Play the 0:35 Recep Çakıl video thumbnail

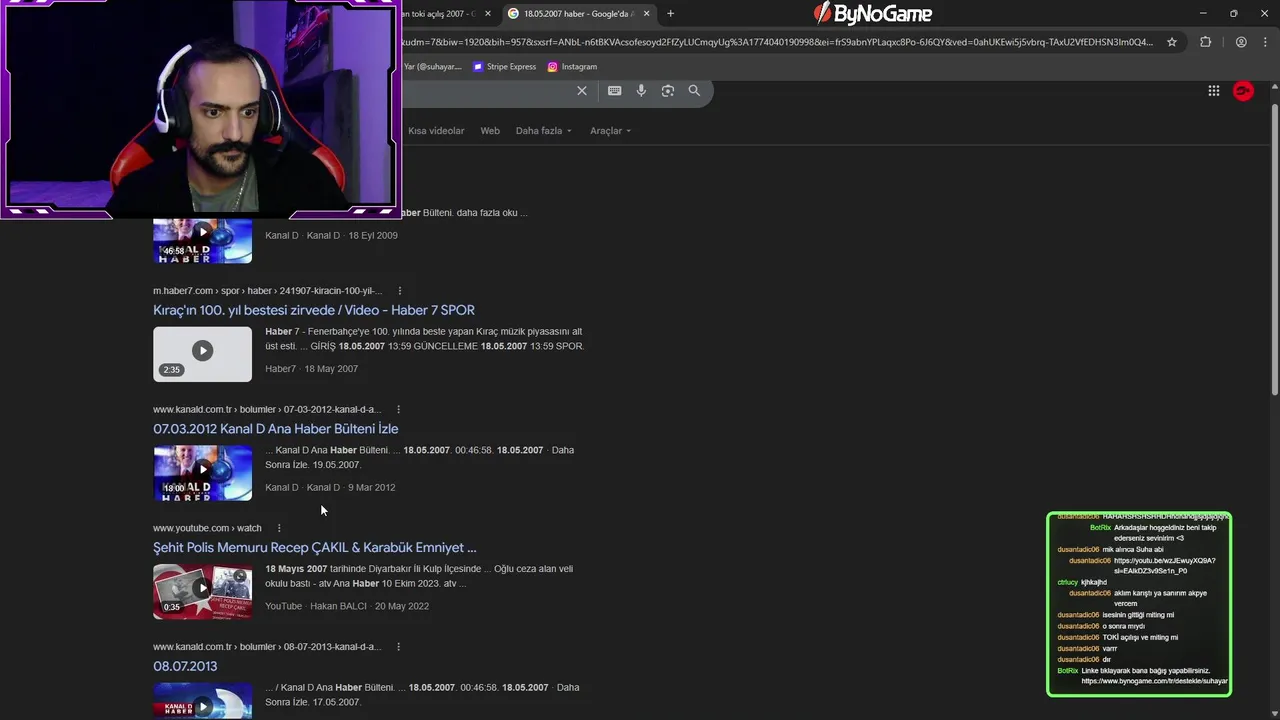[x=202, y=591]
